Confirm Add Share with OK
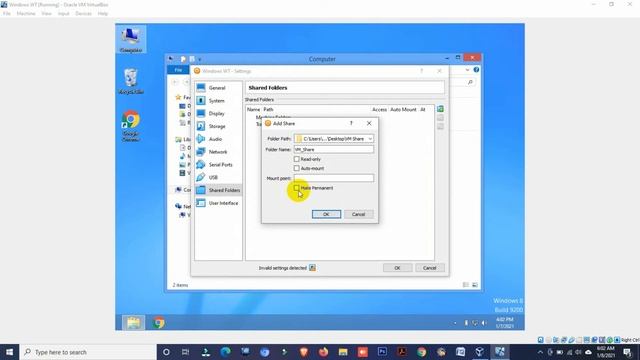640x360 pixels. pos(326,214)
